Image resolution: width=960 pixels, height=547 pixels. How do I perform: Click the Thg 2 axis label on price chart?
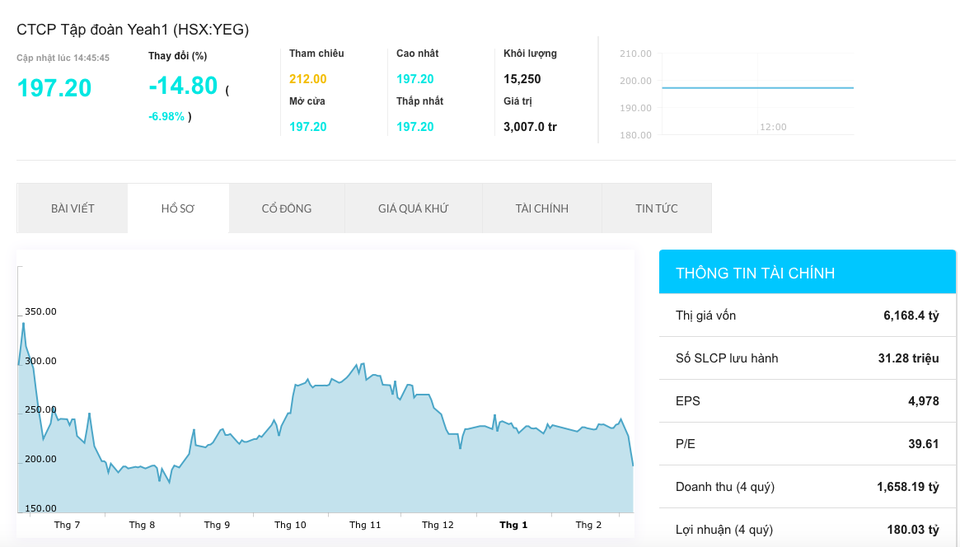click(588, 525)
